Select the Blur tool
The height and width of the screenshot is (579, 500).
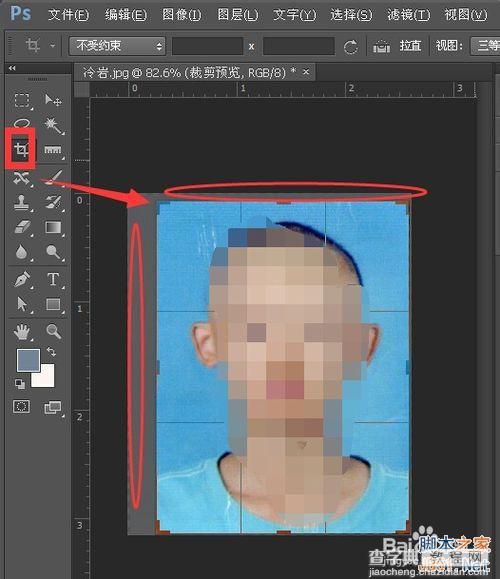(21, 252)
